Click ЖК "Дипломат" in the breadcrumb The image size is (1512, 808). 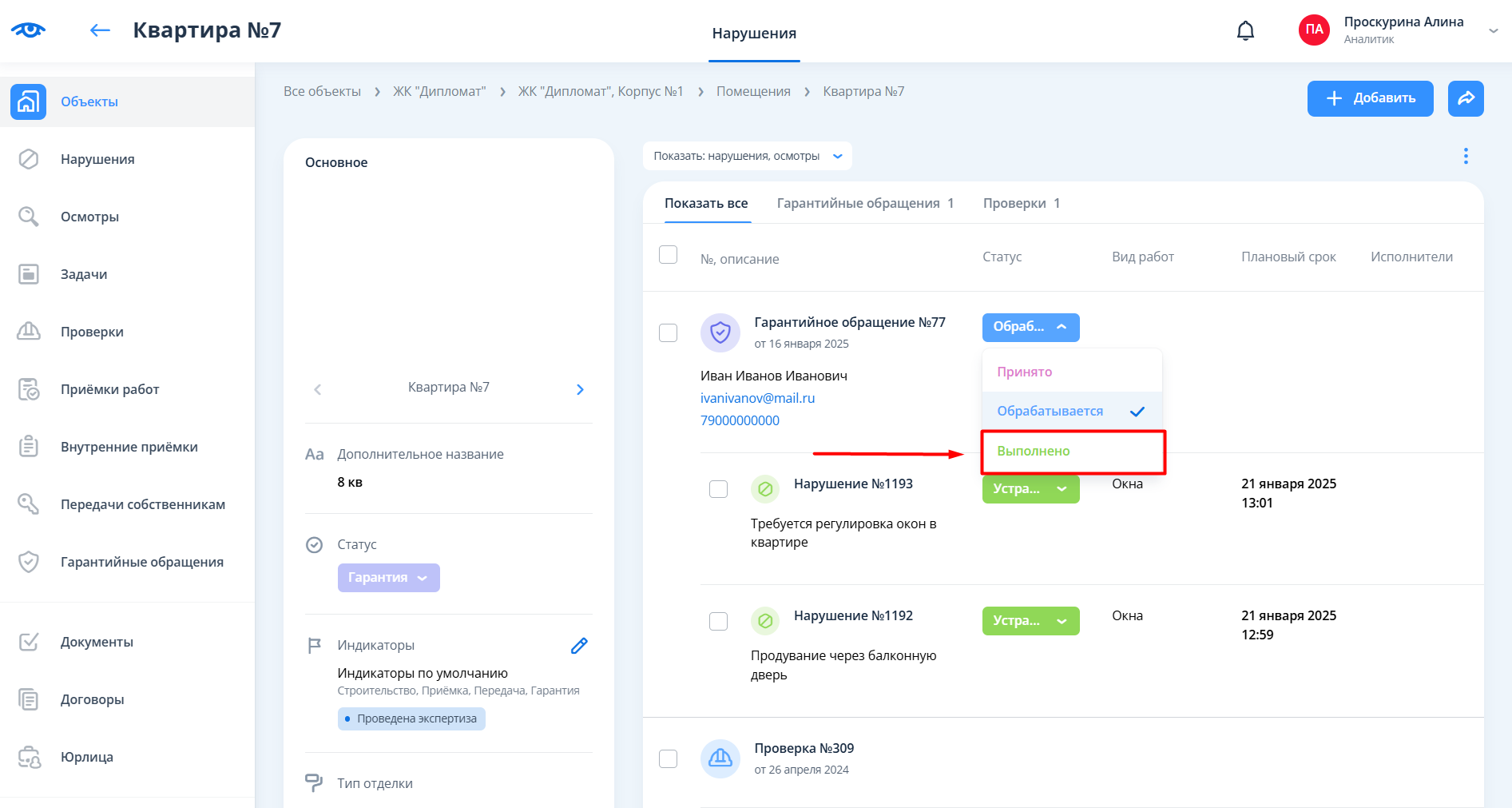439,92
